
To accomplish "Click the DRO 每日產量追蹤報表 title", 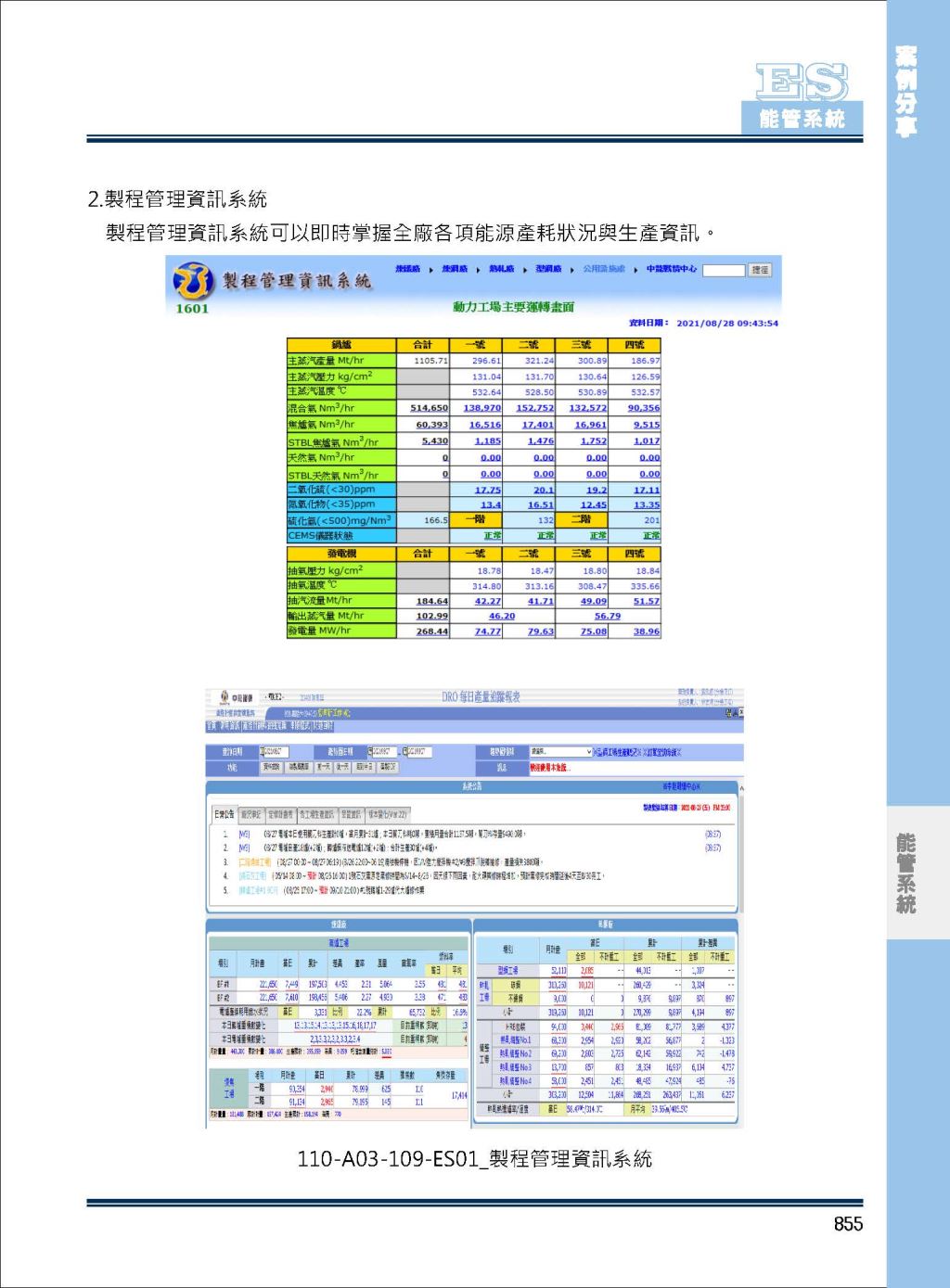I will [x=481, y=696].
